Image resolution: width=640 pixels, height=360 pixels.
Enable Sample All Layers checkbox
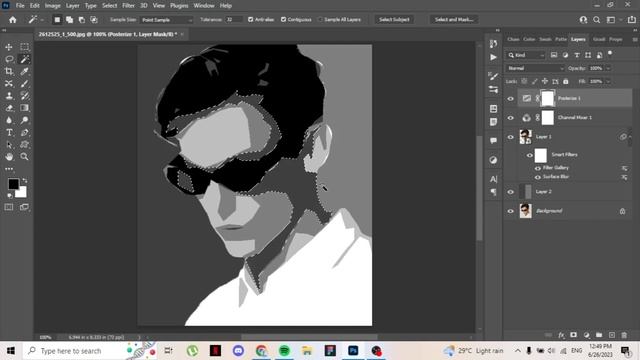[320, 20]
